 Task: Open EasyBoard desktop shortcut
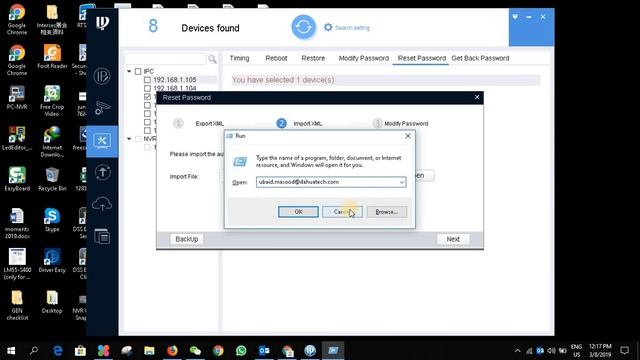17,179
